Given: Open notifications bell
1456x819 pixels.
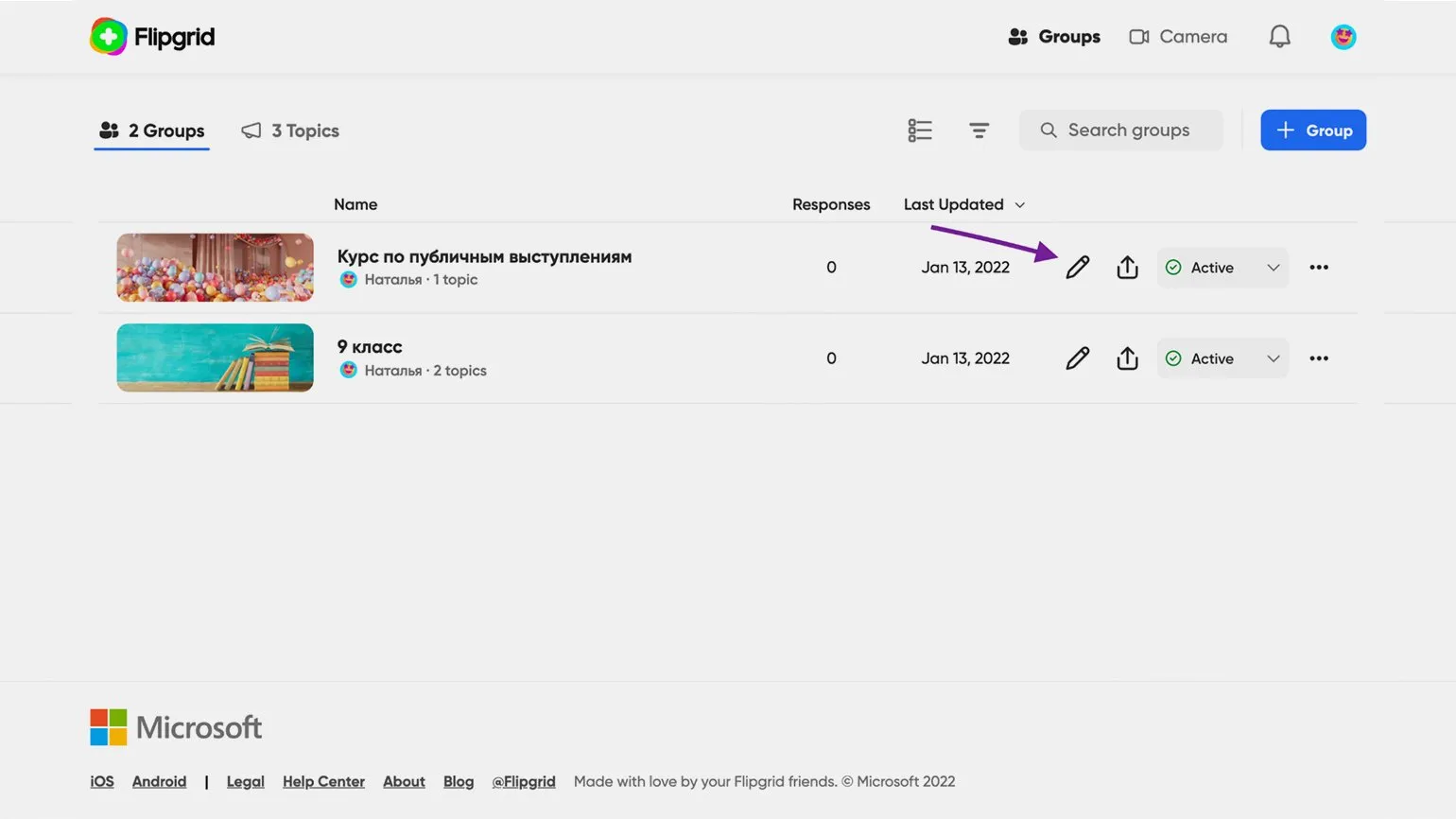Looking at the screenshot, I should tap(1279, 37).
